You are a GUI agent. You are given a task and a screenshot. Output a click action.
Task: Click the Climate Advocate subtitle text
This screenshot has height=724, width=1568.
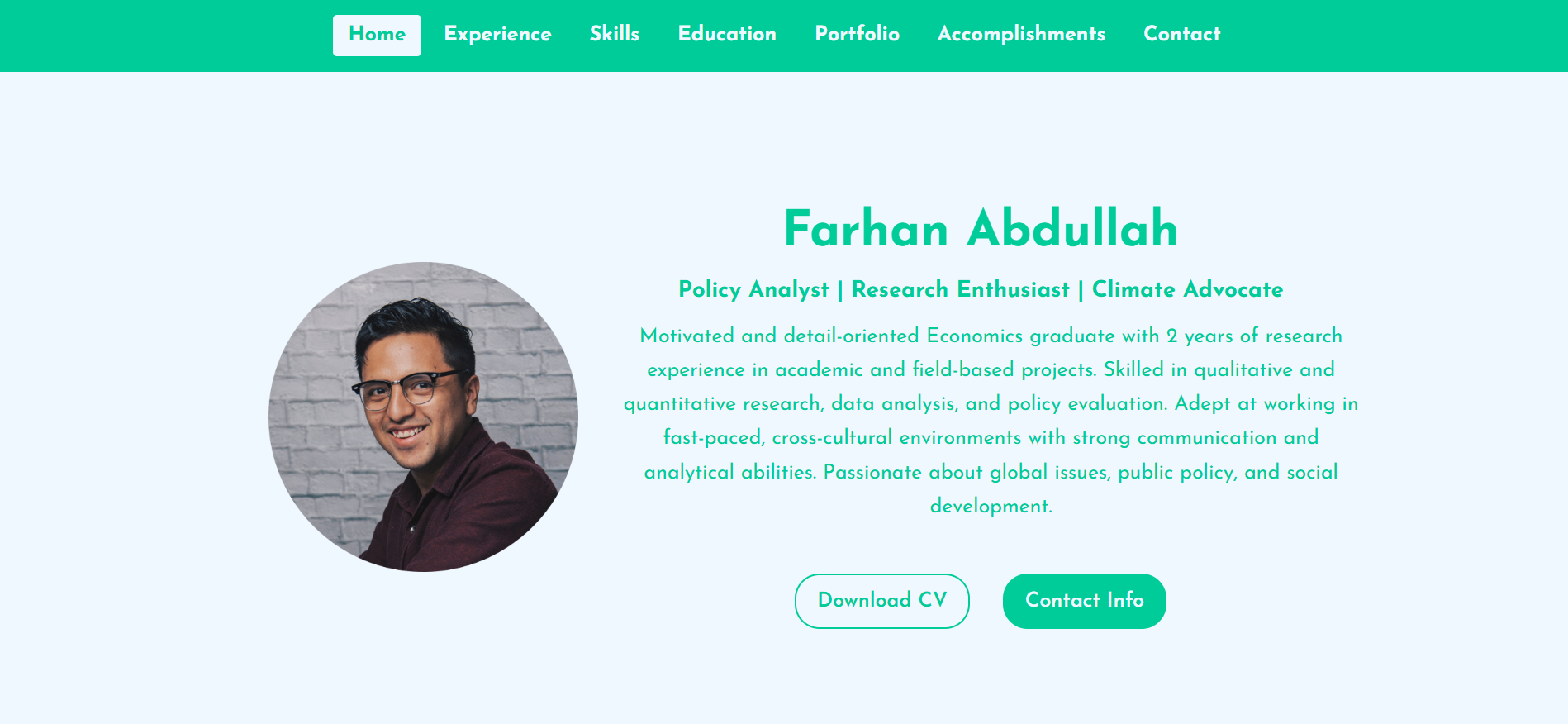[x=1187, y=289]
